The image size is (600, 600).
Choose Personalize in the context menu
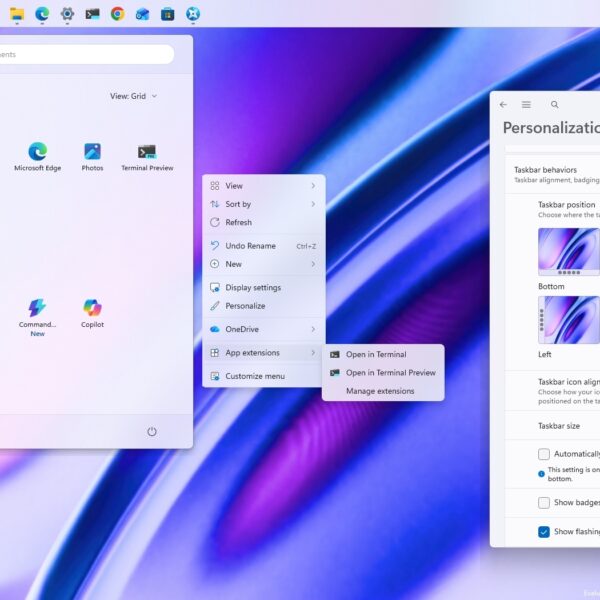pos(264,306)
